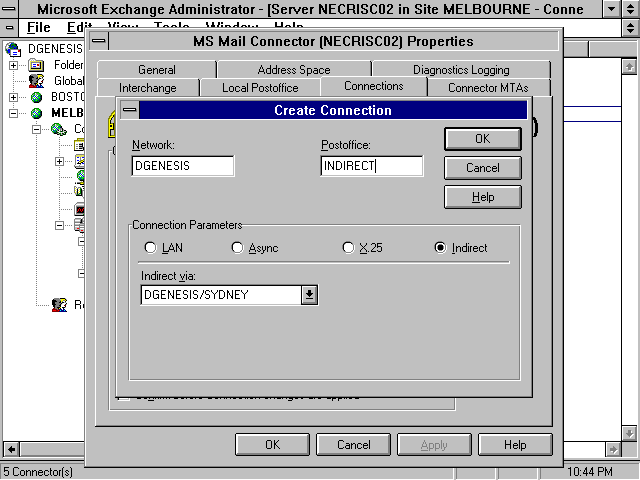Click the 10:44 PM clock in status bar
Viewport: 640px width, 480px height.
pos(590,472)
